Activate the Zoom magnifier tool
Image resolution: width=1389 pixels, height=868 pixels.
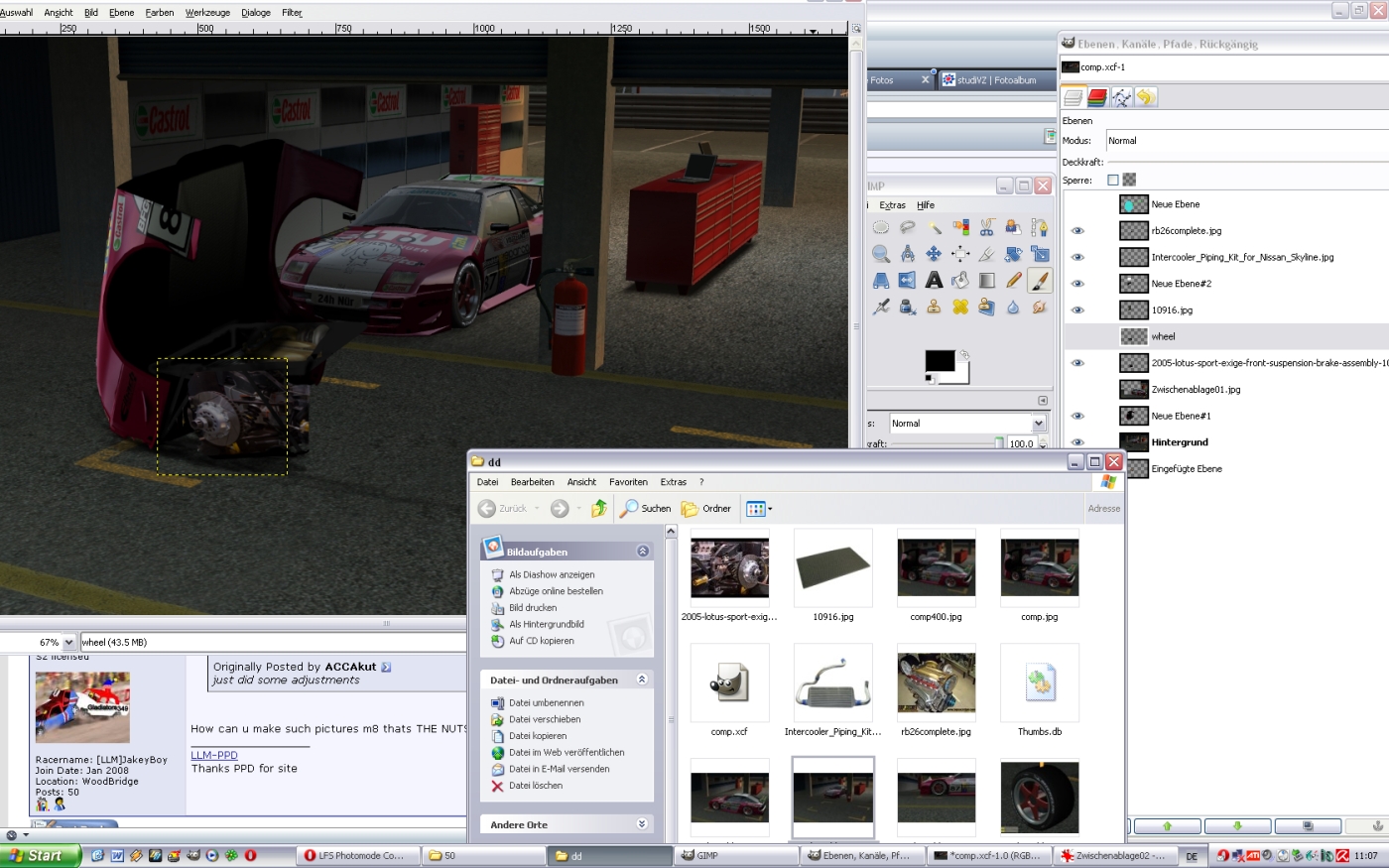(x=881, y=254)
